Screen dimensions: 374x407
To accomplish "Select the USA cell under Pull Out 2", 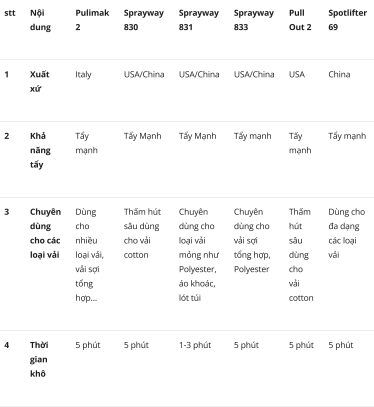I will [x=297, y=74].
